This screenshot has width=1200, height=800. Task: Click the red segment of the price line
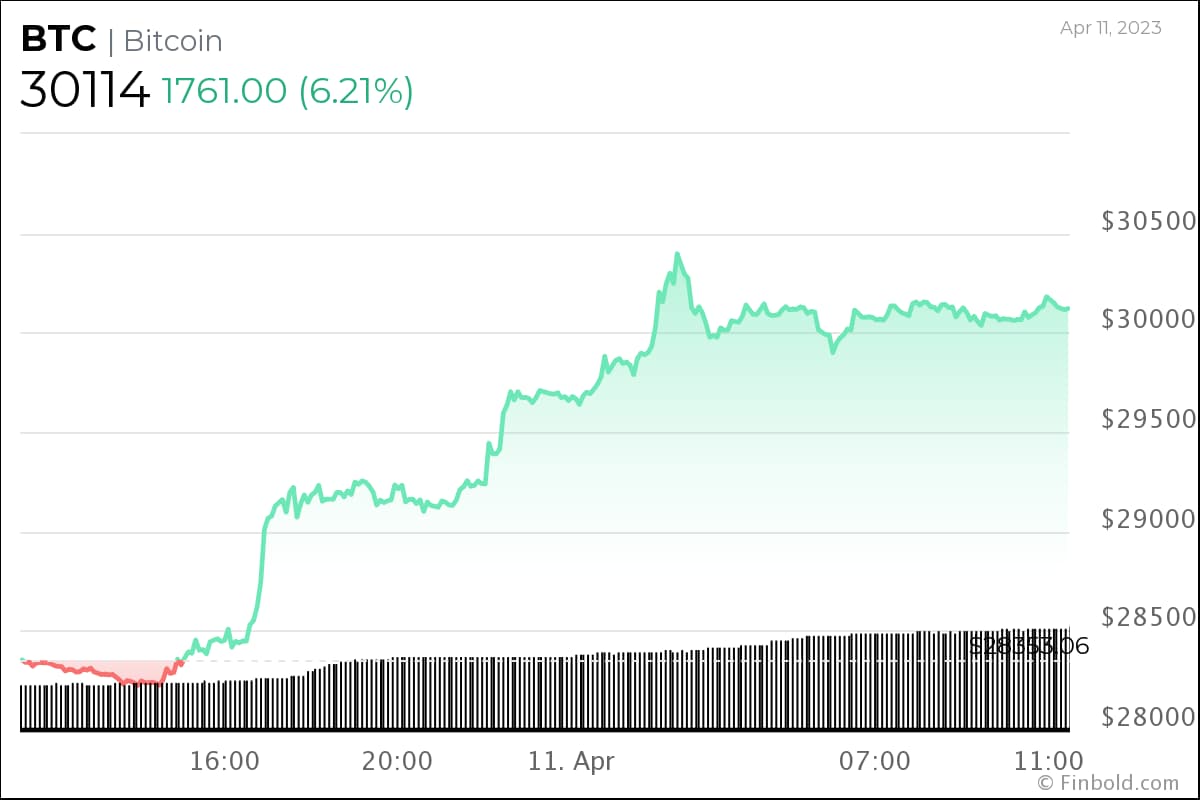pos(100,672)
